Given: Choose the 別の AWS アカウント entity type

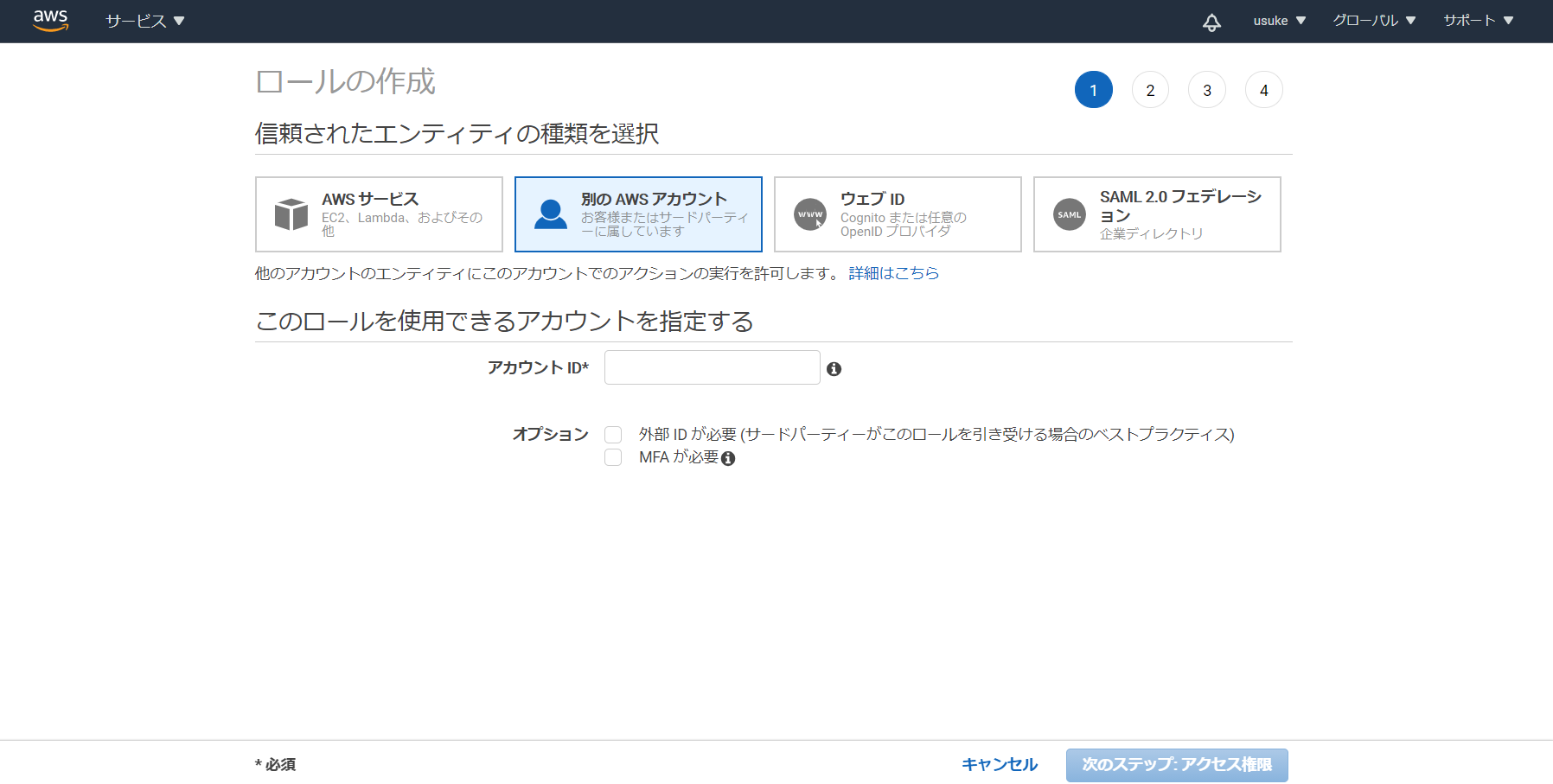Looking at the screenshot, I should coord(638,214).
